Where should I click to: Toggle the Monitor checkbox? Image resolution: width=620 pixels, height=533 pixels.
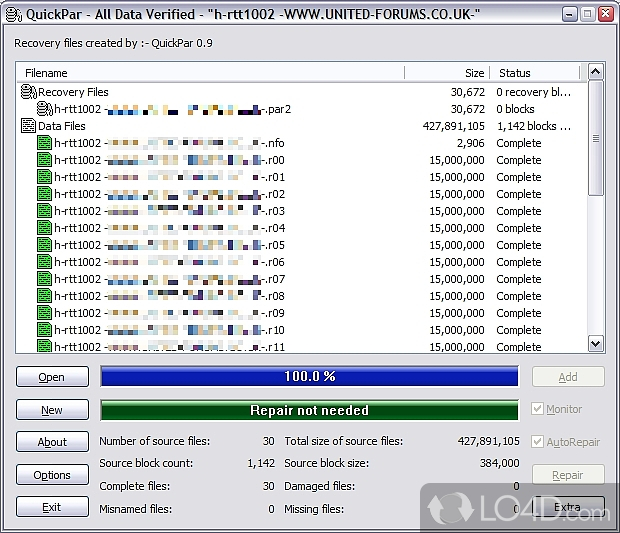coord(537,409)
